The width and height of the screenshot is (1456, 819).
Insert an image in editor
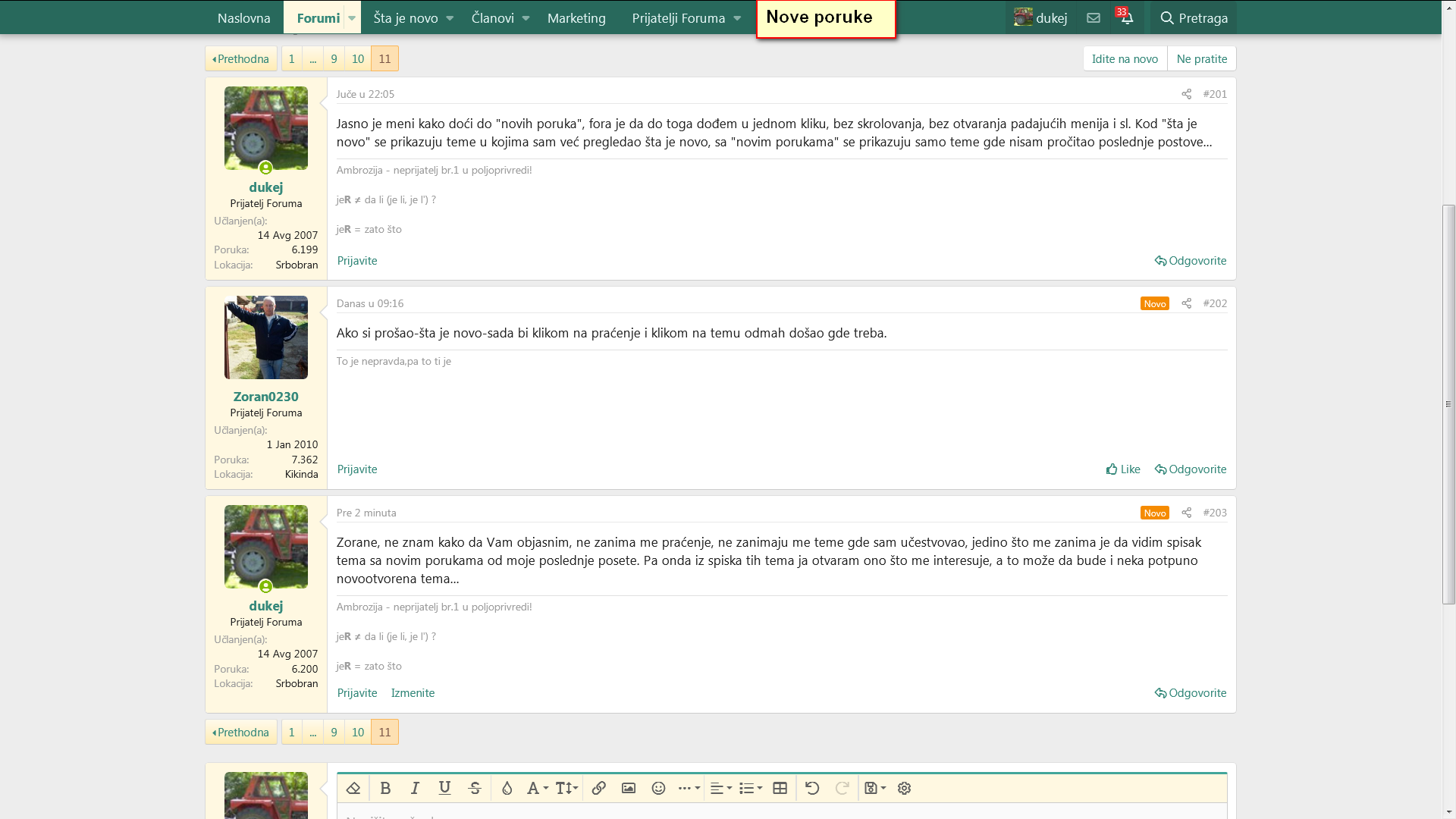coord(629,788)
